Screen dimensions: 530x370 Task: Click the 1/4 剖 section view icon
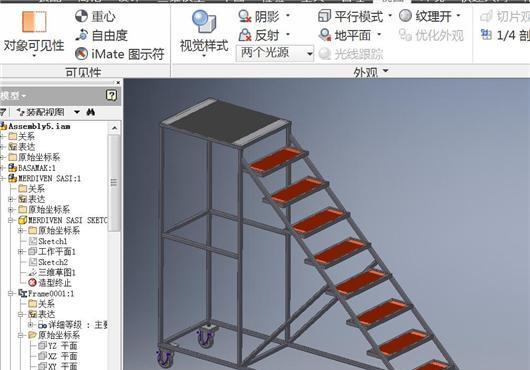click(x=486, y=34)
